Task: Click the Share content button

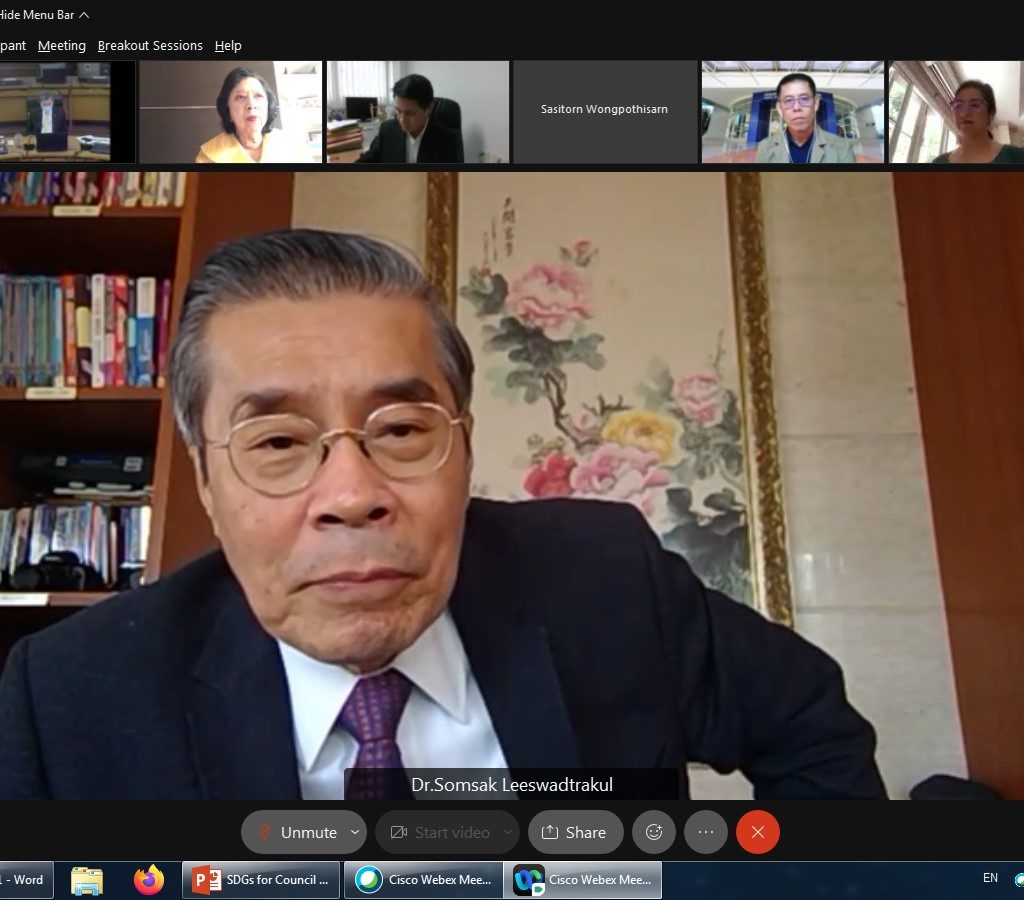Action: [x=574, y=832]
